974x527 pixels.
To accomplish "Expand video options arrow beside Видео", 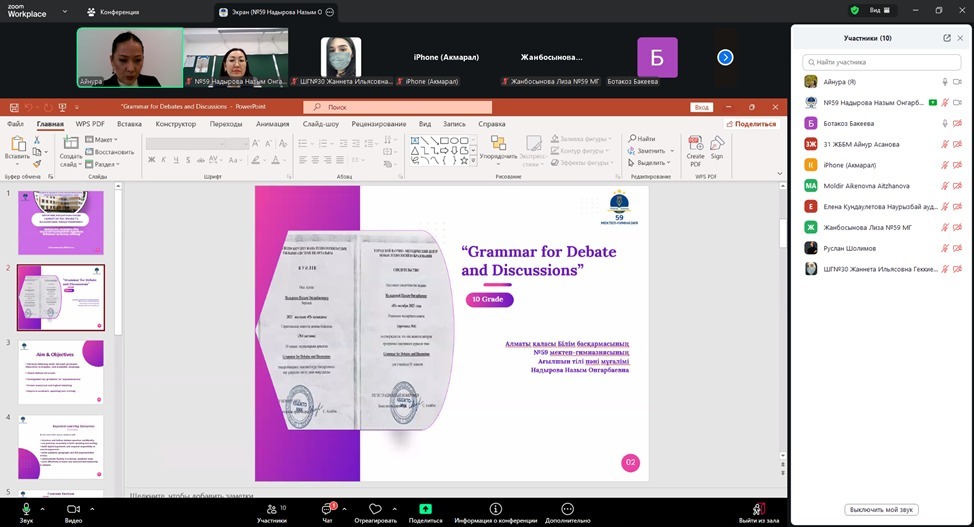I will (x=92, y=507).
